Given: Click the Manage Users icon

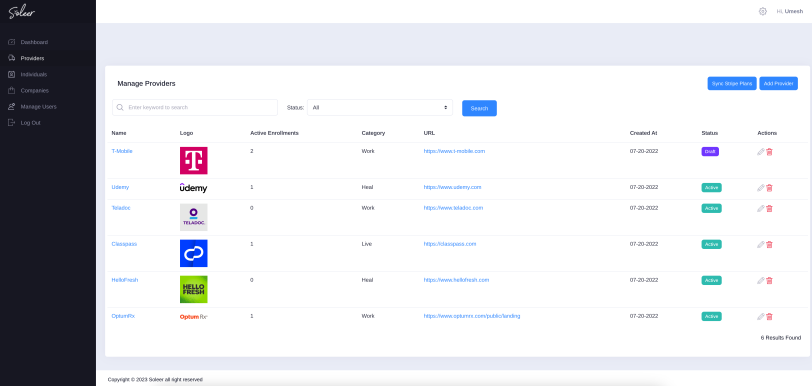Looking at the screenshot, I should tap(11, 106).
